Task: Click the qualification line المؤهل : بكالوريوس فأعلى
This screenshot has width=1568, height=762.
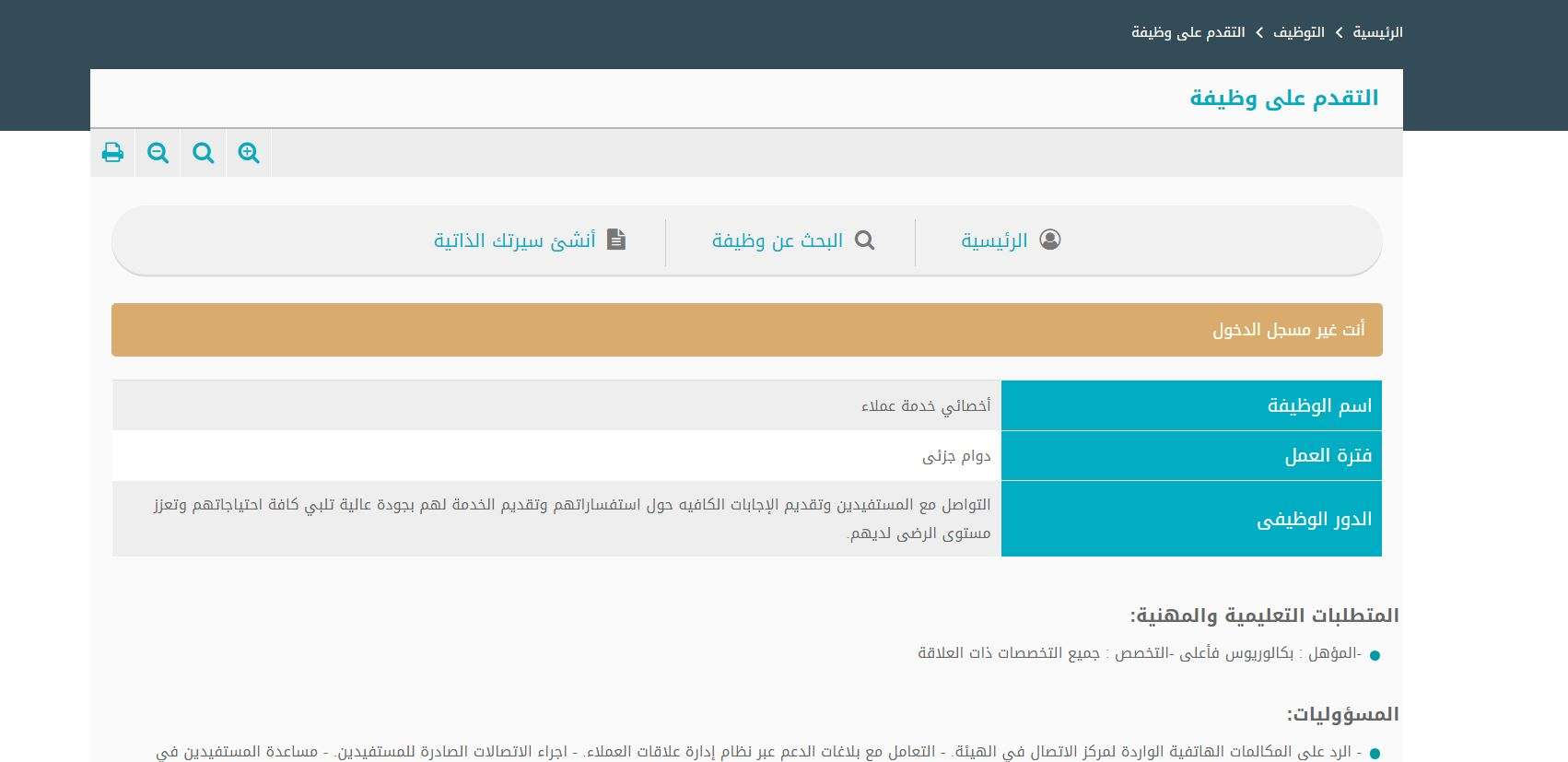Action: point(1140,653)
